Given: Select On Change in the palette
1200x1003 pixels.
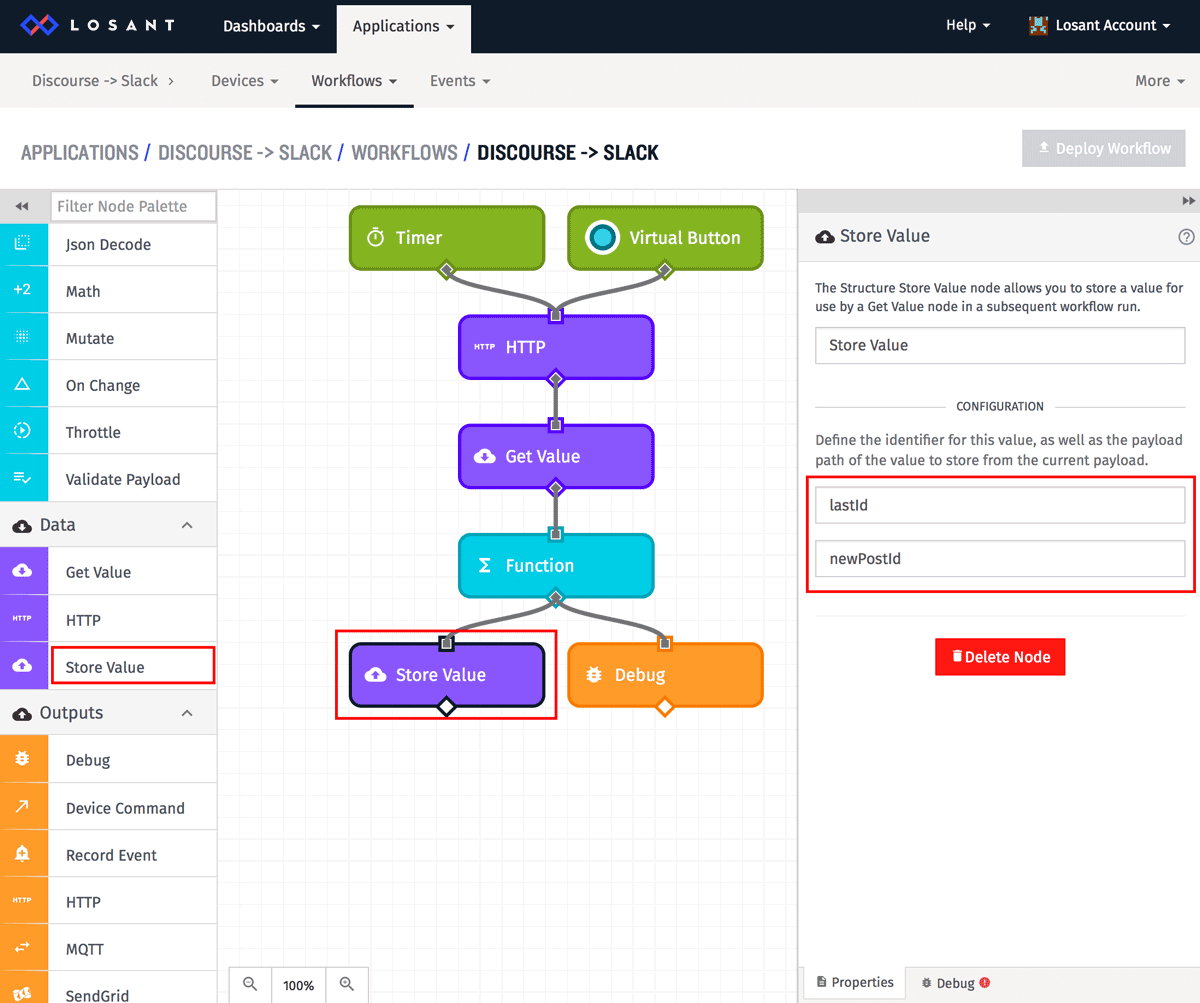Looking at the screenshot, I should (x=108, y=384).
